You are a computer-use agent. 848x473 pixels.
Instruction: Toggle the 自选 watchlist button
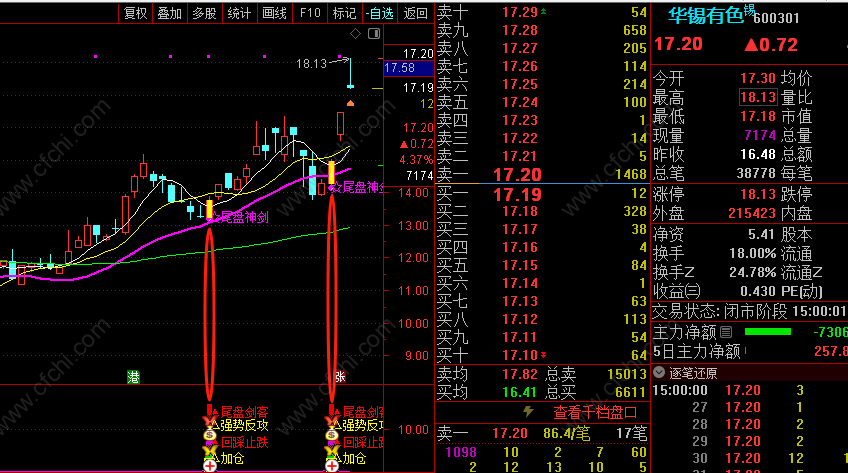click(x=380, y=13)
